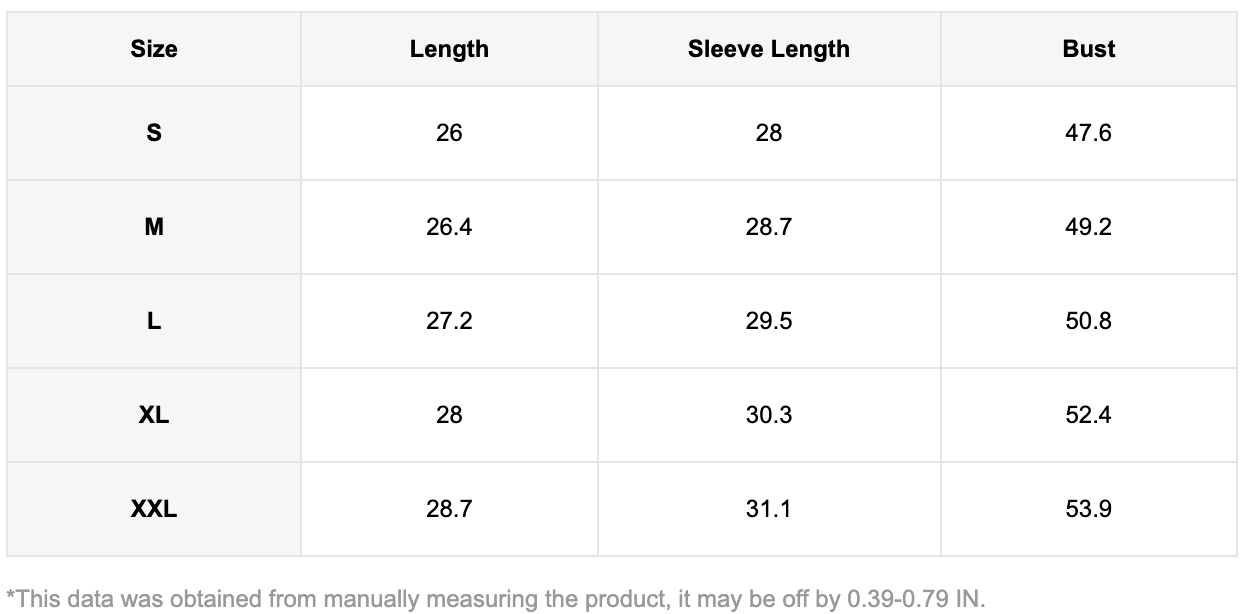Viewport: 1244px width, 614px height.
Task: Select the XL size row label
Action: [x=154, y=415]
